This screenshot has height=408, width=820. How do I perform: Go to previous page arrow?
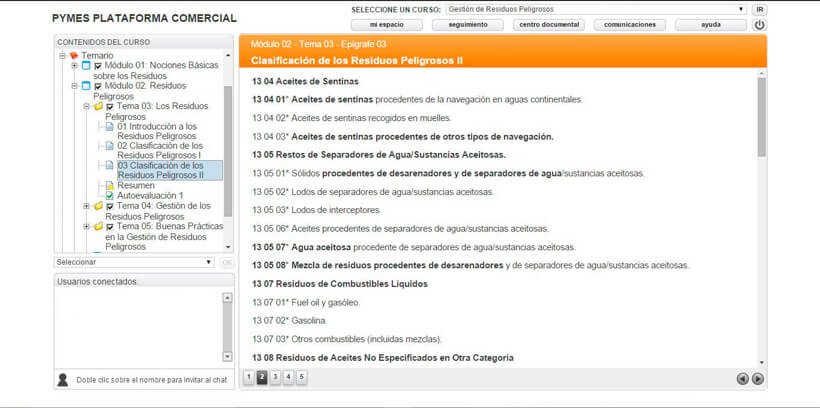[x=742, y=379]
